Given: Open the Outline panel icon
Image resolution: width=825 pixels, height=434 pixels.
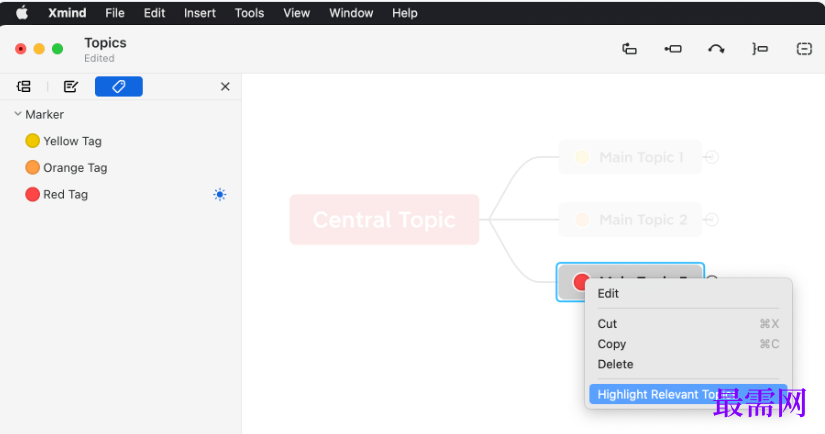Looking at the screenshot, I should click(24, 87).
